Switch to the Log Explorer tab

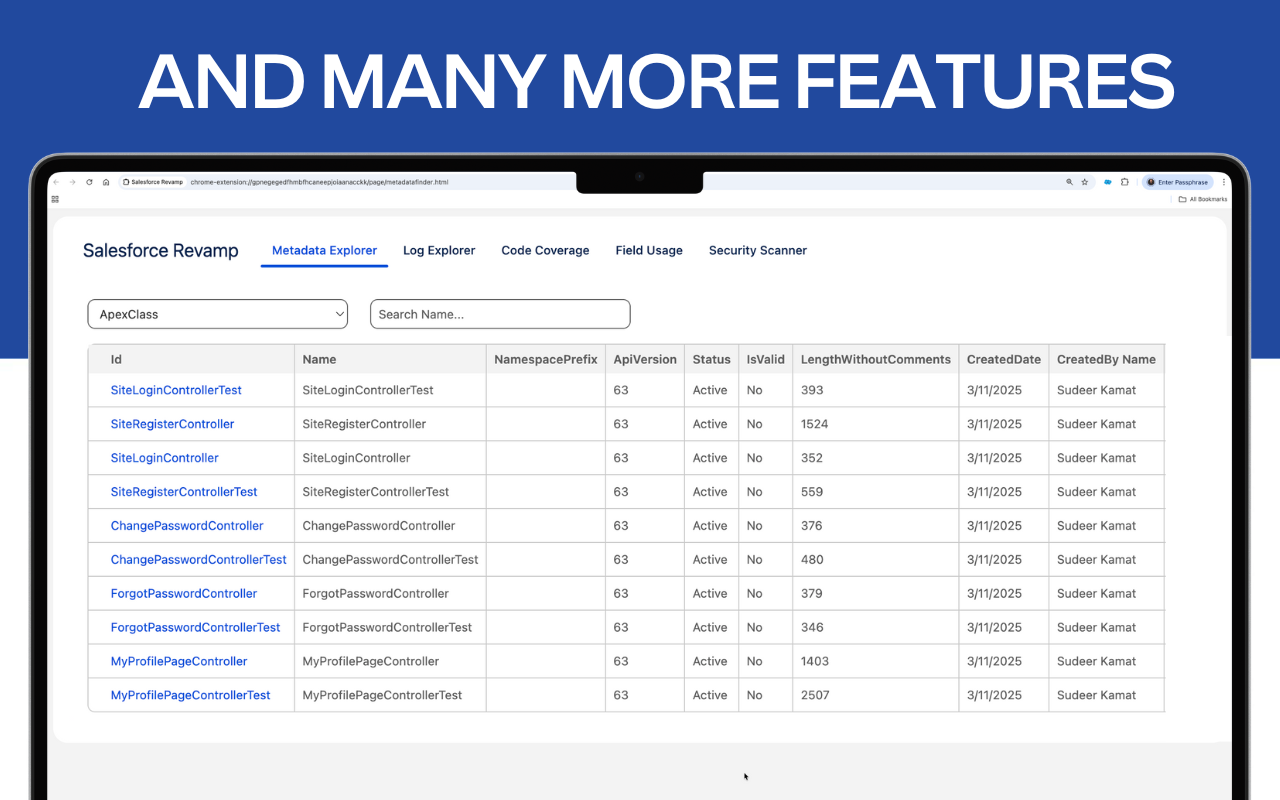click(x=439, y=250)
